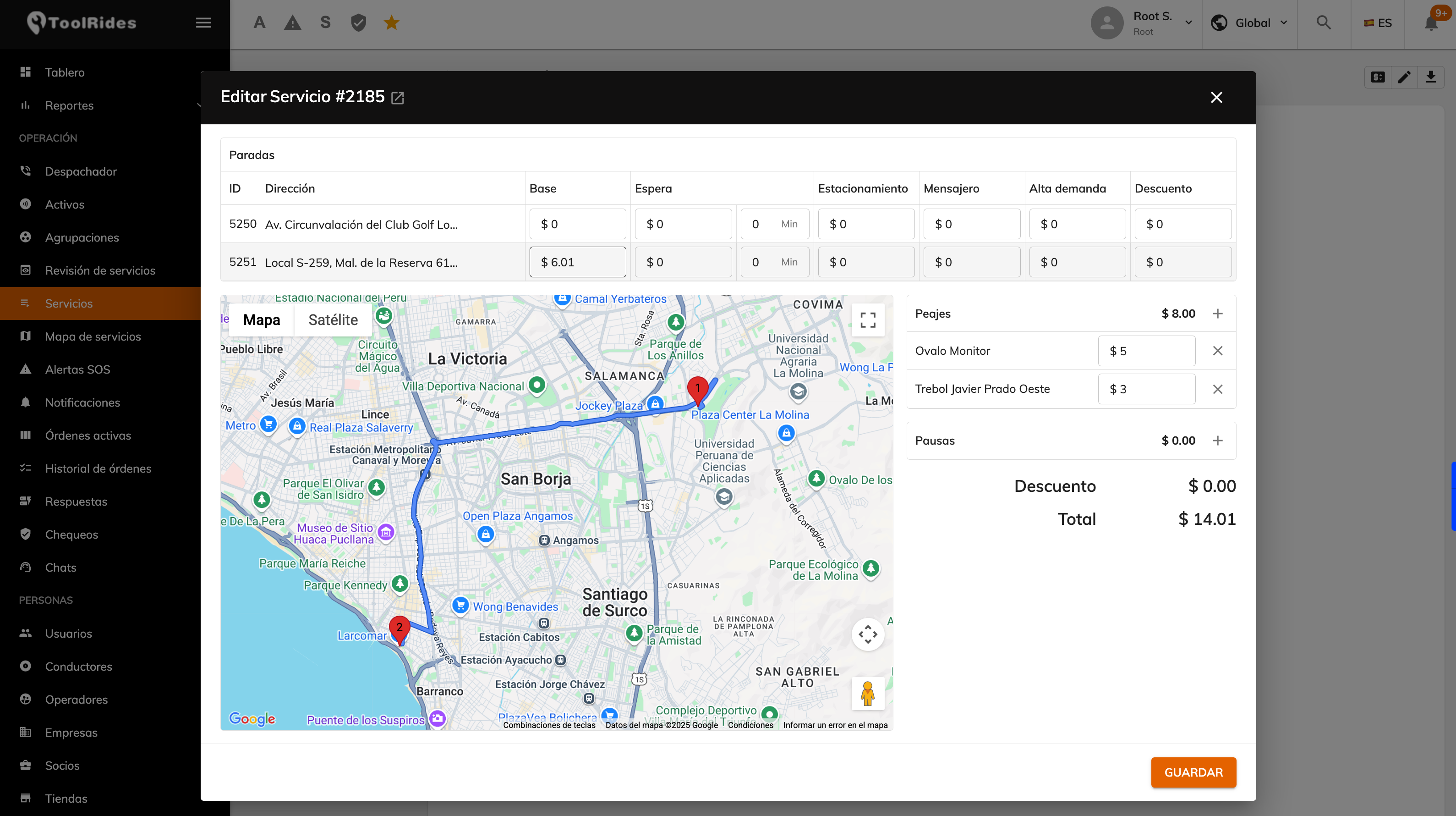Click the letter S toolbar icon

[325, 22]
